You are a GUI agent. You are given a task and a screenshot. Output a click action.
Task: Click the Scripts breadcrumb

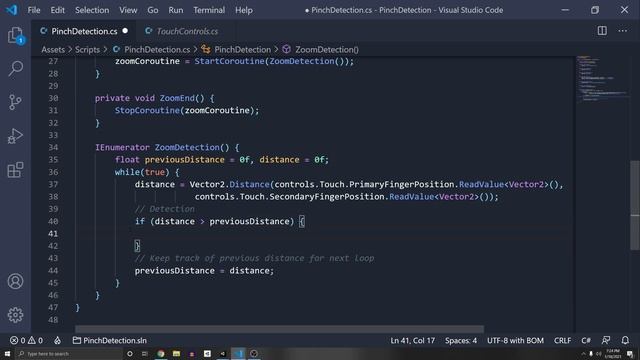87,49
